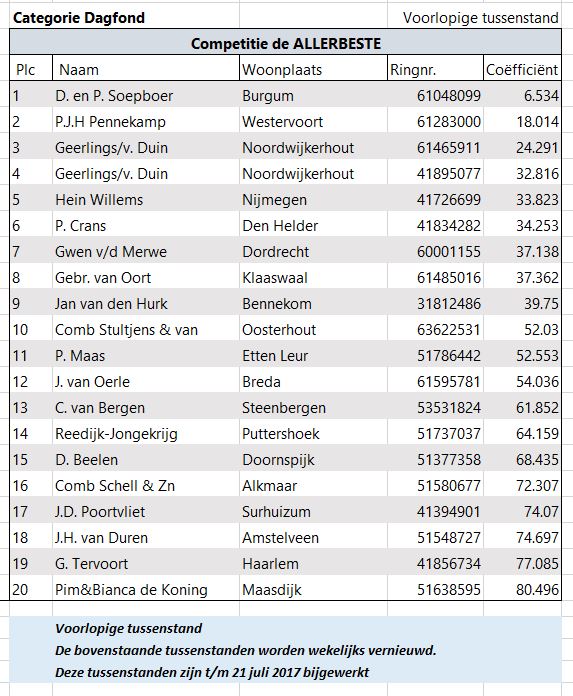Image resolution: width=573 pixels, height=696 pixels.
Task: Click 'Voorlopige tussenstand' text at top right
Action: [x=481, y=18]
